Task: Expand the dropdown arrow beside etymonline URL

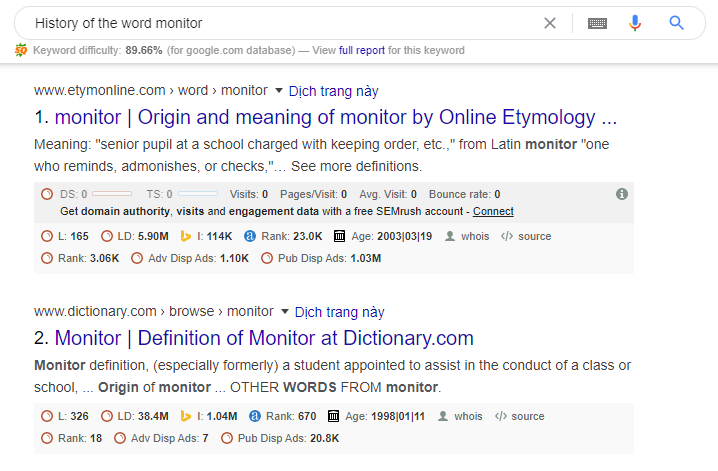Action: pyautogui.click(x=278, y=91)
